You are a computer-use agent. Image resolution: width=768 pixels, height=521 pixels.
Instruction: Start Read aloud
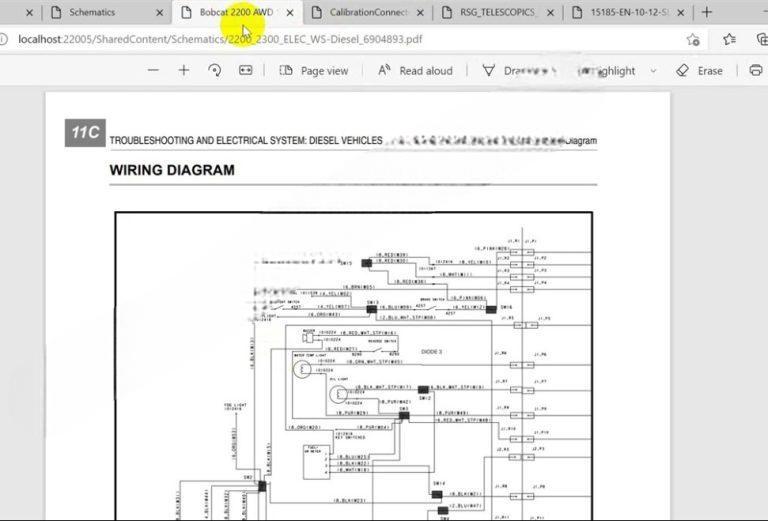[x=415, y=71]
